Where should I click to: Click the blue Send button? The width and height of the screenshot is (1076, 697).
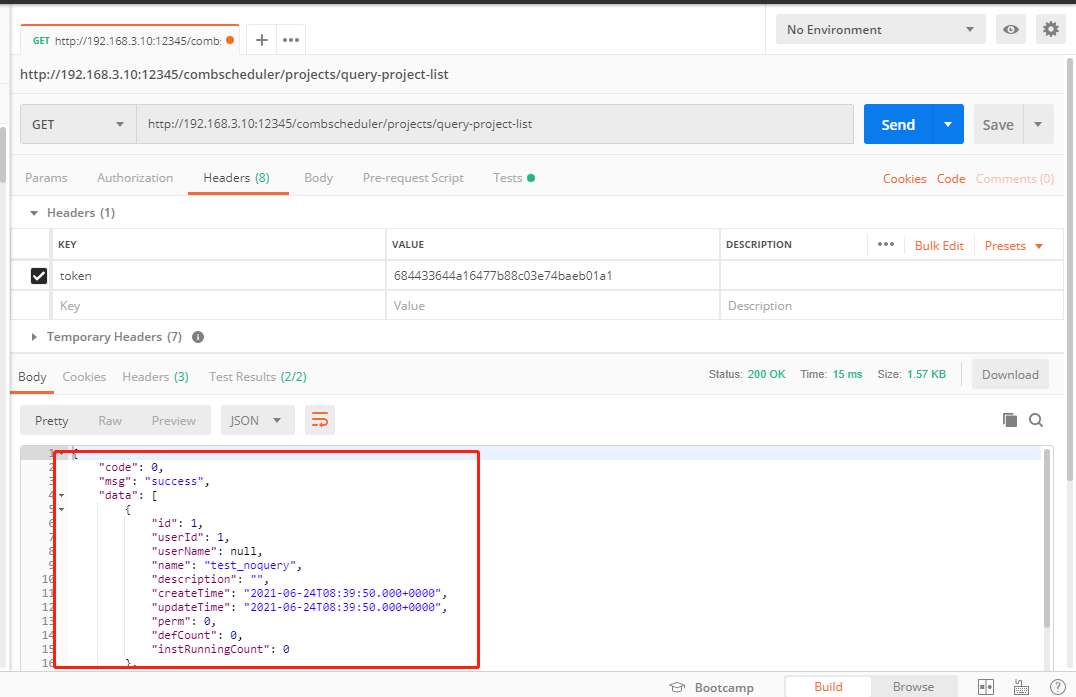point(898,124)
